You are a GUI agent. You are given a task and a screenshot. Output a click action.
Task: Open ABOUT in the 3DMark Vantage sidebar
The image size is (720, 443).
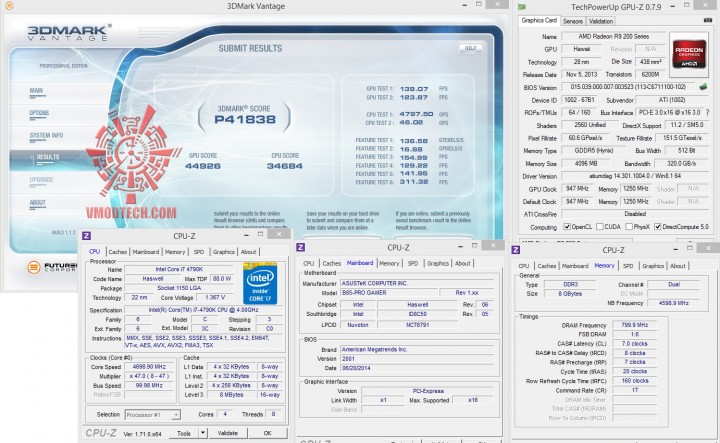click(x=38, y=202)
